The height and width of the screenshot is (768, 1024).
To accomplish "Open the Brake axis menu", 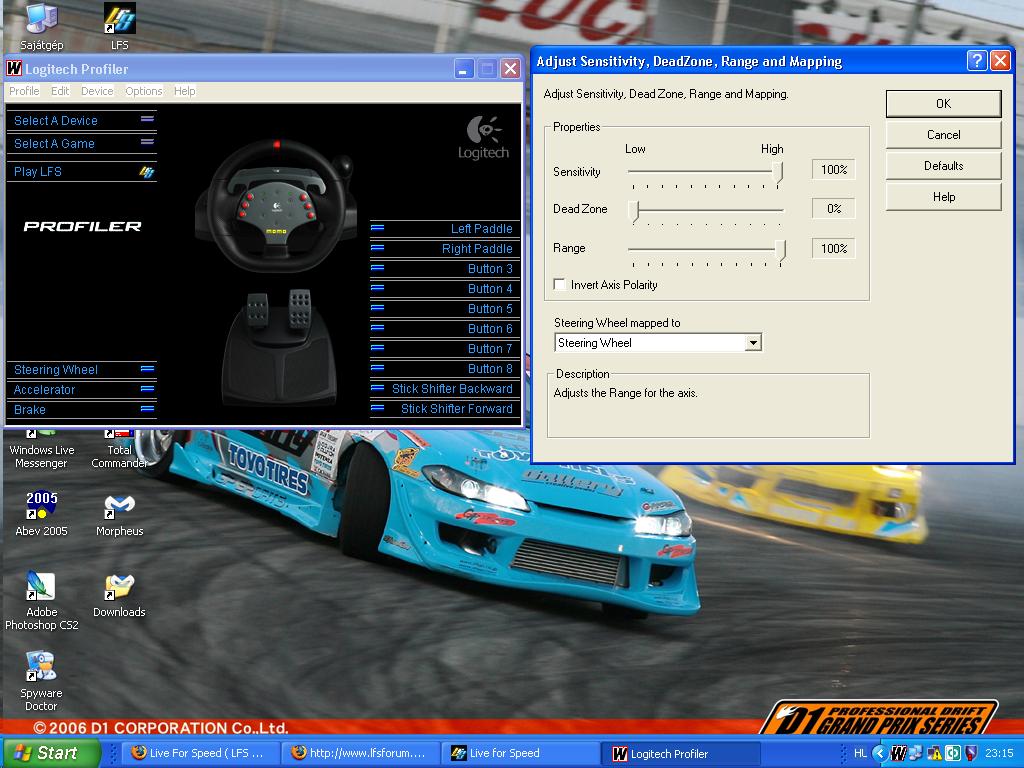I will click(x=82, y=409).
